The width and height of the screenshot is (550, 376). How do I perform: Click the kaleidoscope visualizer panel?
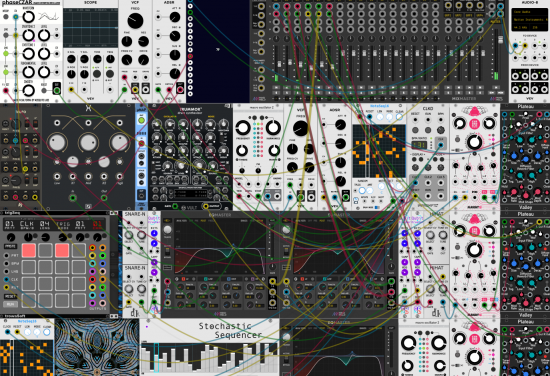pyautogui.click(x=97, y=347)
